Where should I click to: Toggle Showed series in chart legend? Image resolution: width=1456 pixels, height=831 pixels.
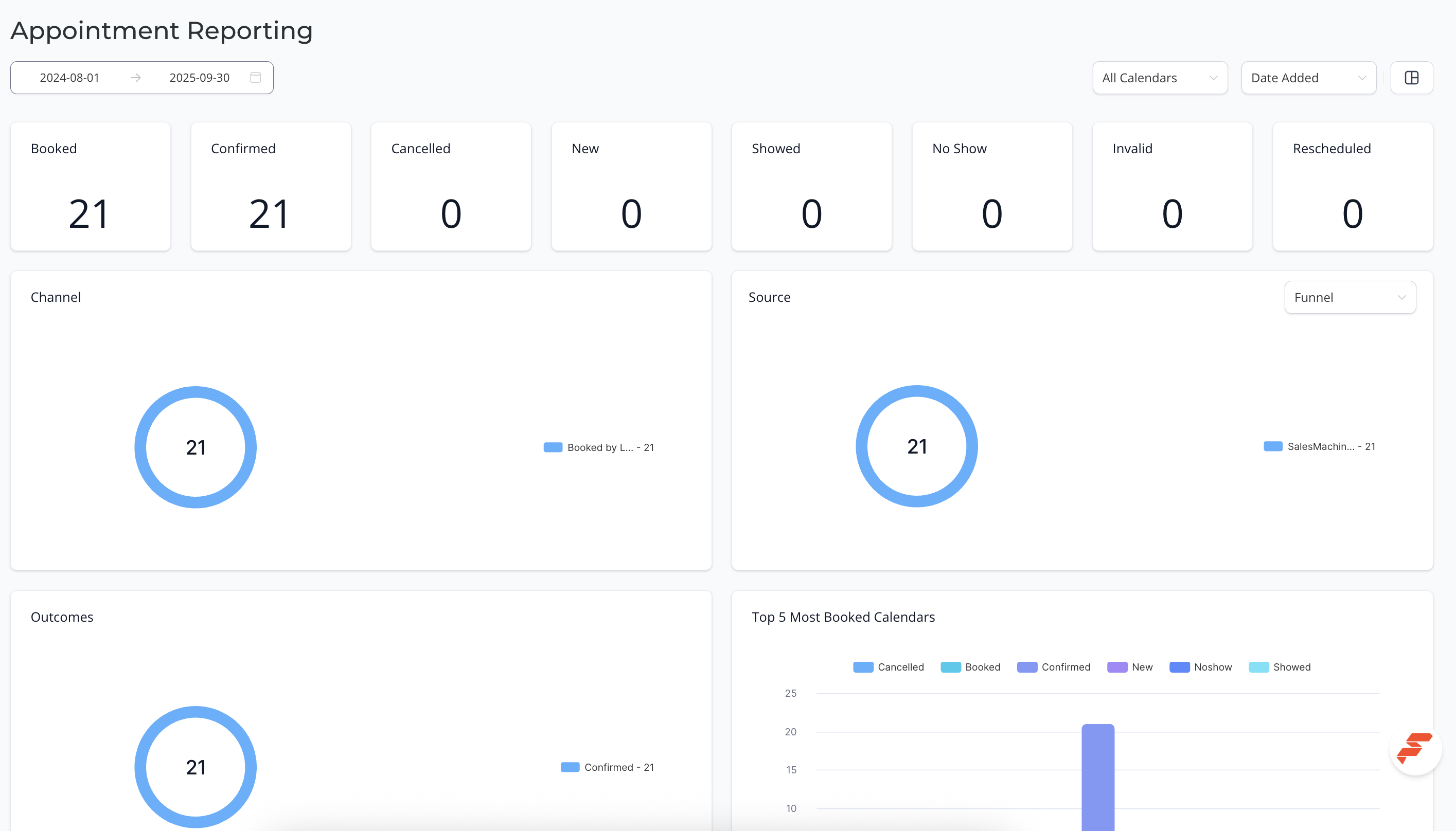pos(1279,666)
